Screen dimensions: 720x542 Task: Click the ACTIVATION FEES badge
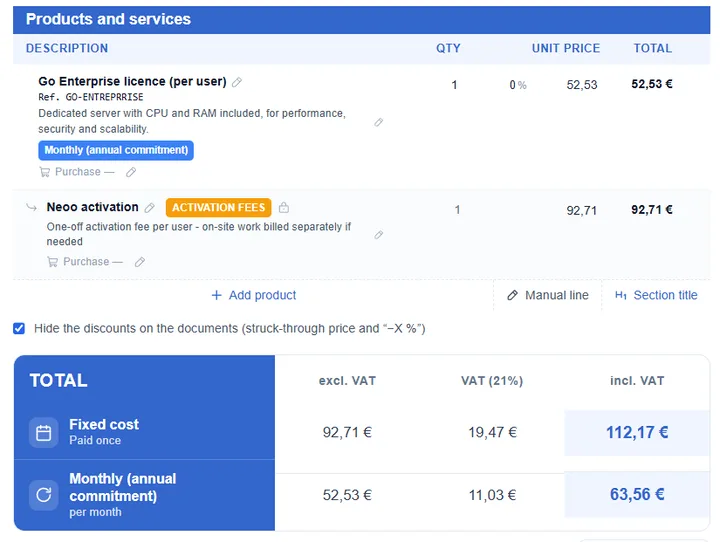tap(219, 208)
